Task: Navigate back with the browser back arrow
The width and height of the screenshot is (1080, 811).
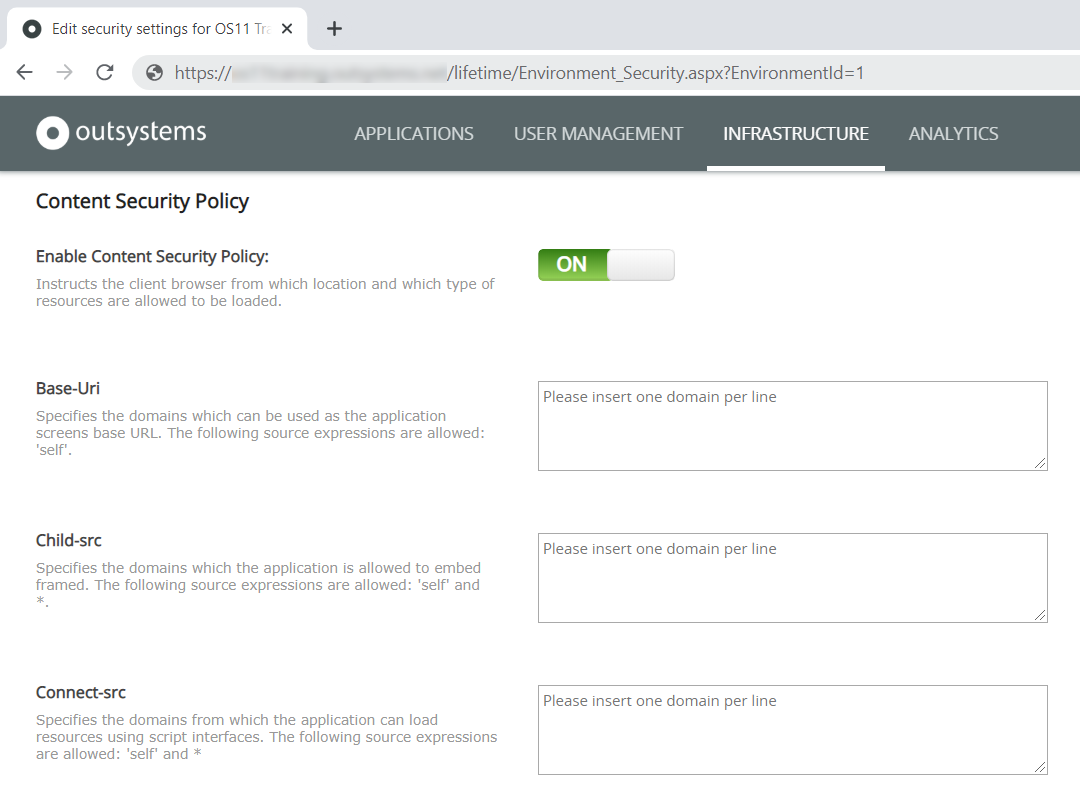Action: [x=24, y=72]
